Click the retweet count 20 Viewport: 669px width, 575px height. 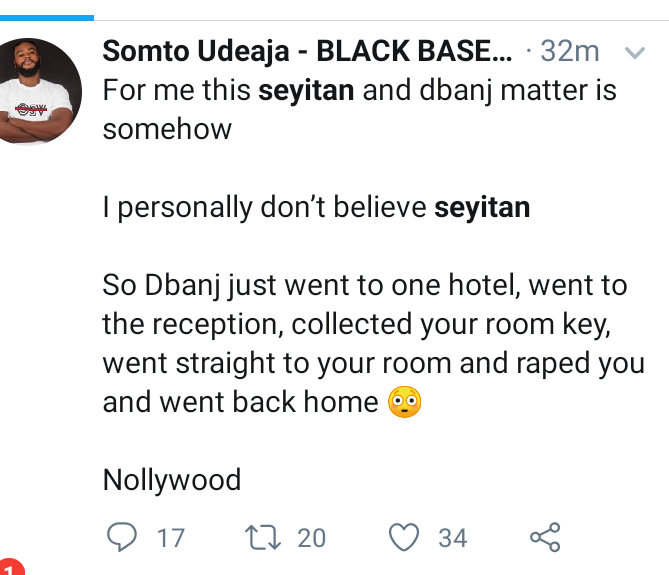[x=312, y=538]
